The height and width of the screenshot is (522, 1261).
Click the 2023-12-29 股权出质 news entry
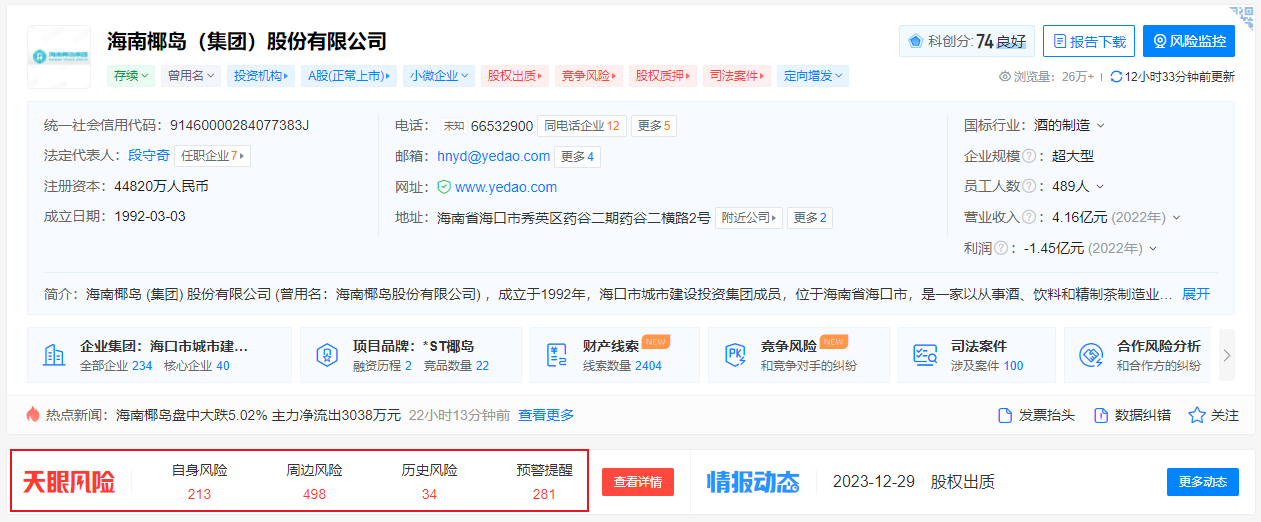click(x=913, y=482)
